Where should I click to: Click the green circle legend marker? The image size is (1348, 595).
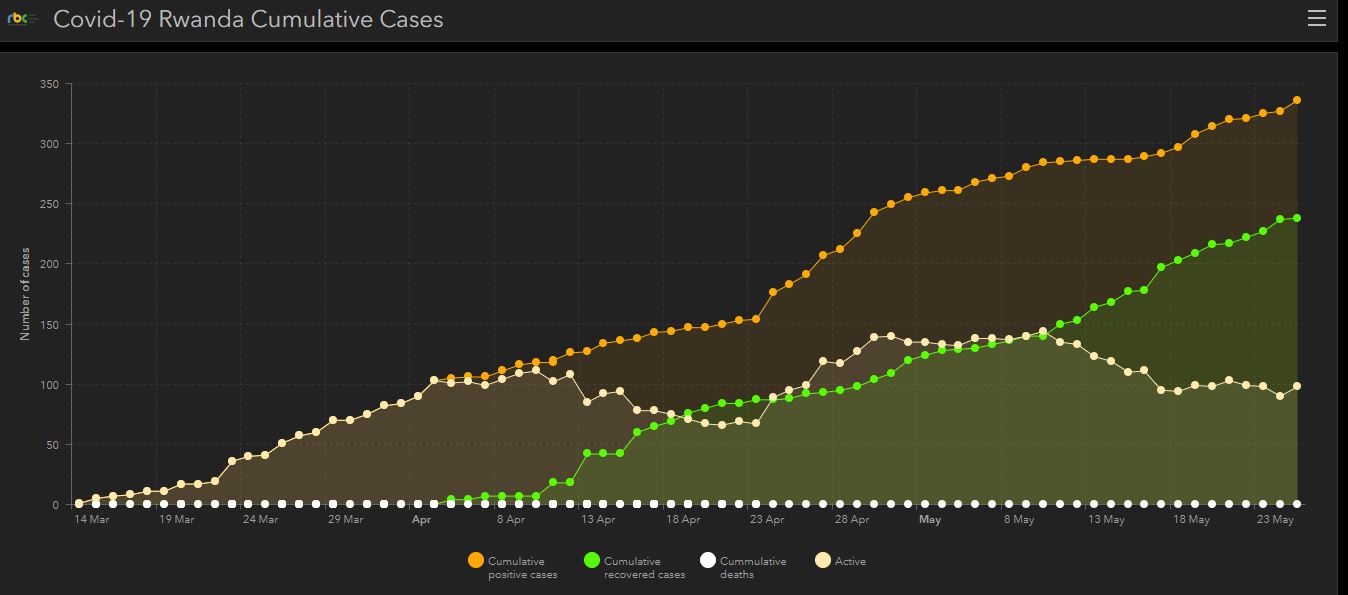pyautogui.click(x=592, y=561)
